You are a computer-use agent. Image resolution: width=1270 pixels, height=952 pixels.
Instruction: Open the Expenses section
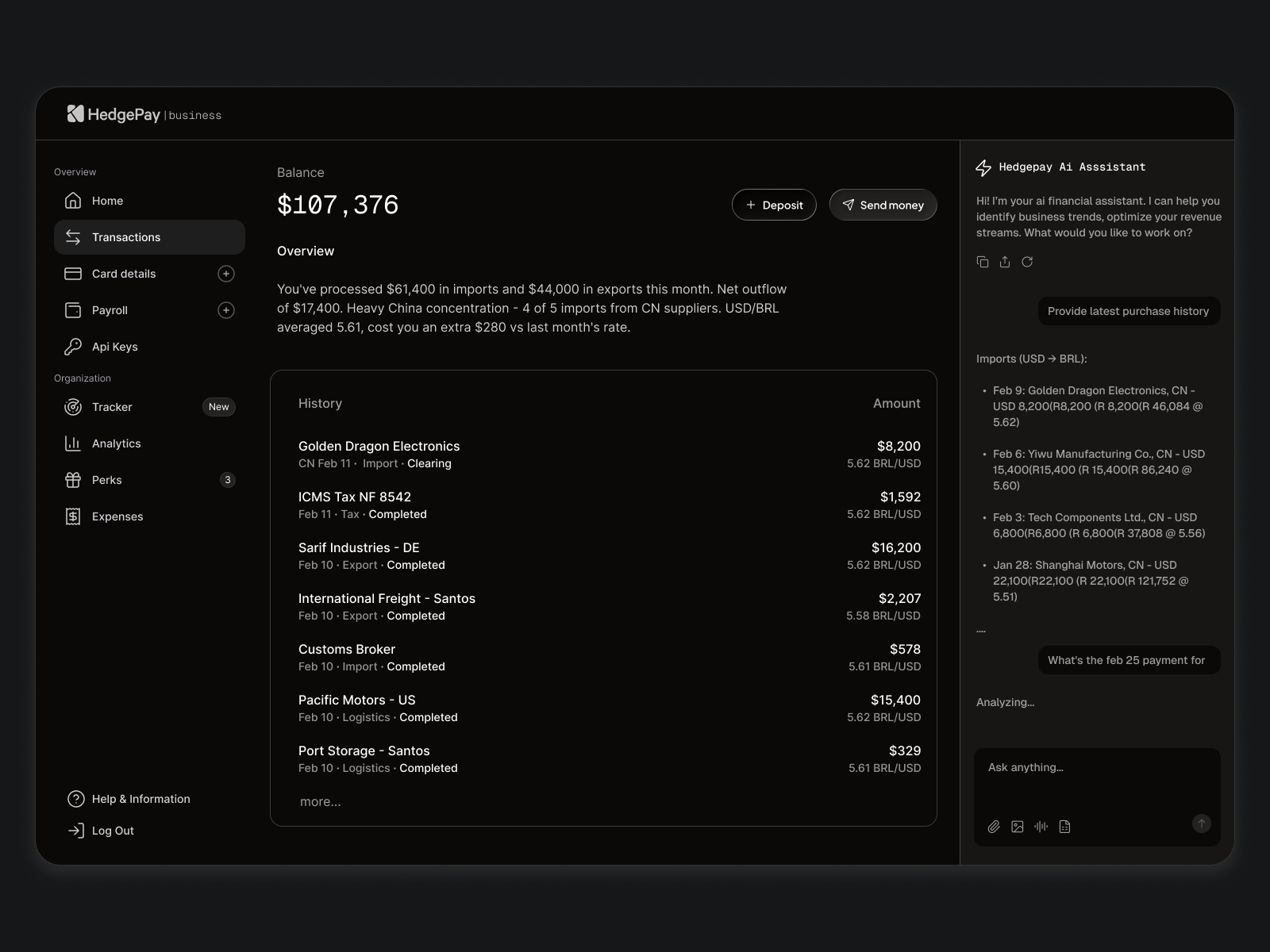point(117,516)
